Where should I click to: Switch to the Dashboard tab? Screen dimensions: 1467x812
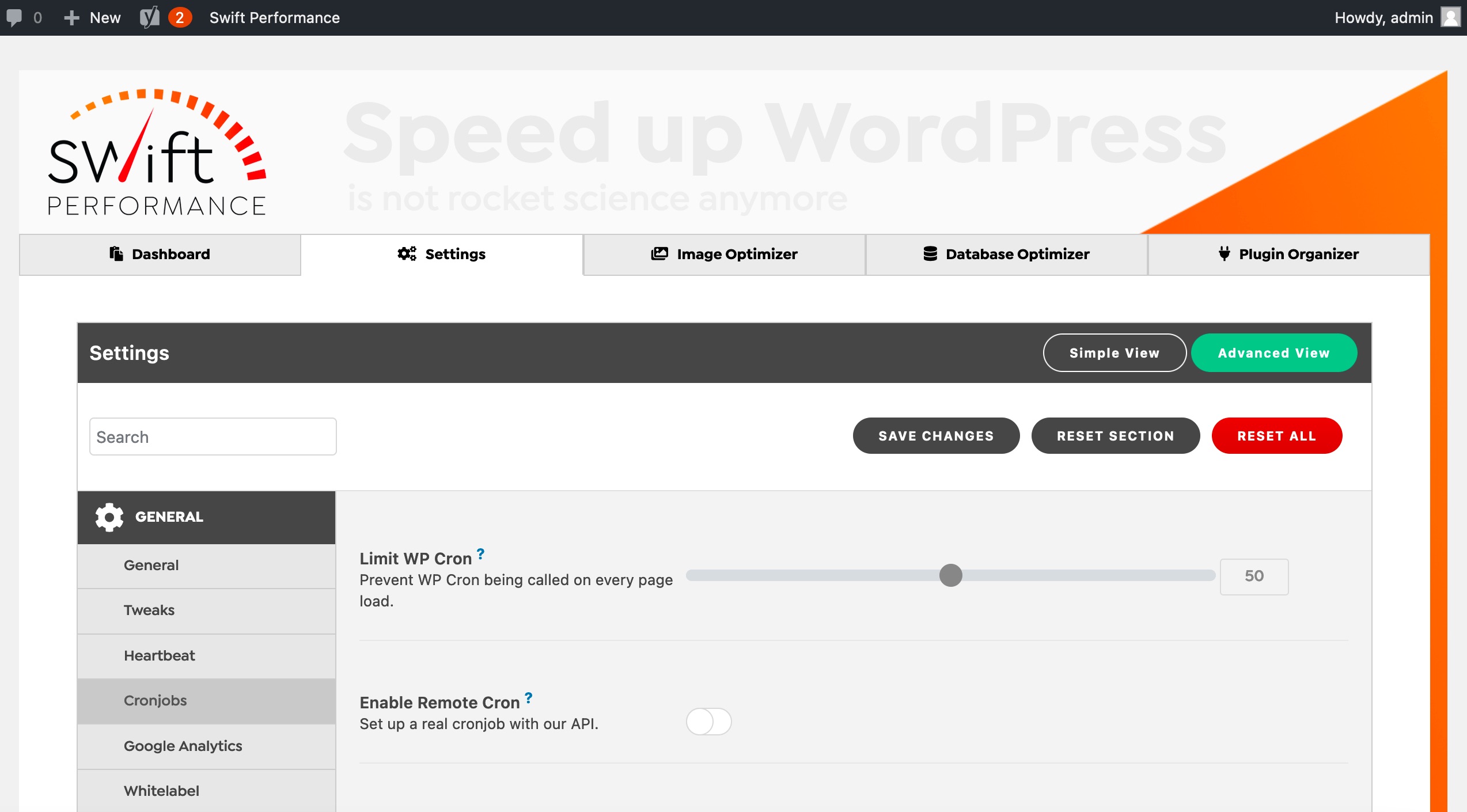pyautogui.click(x=160, y=254)
